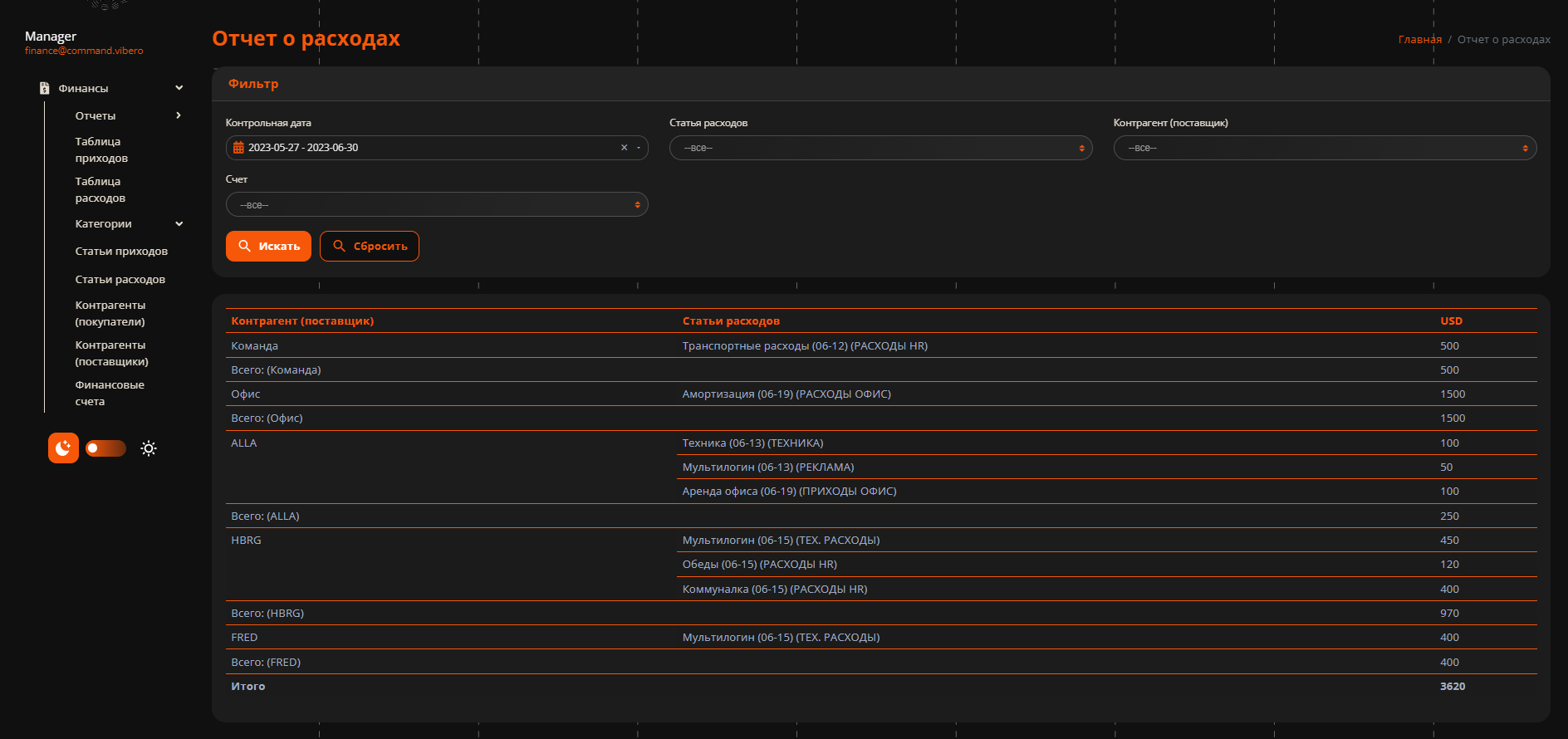Click the Финансы document icon in sidebar
Viewport: 1568px width, 739px height.
click(x=45, y=88)
